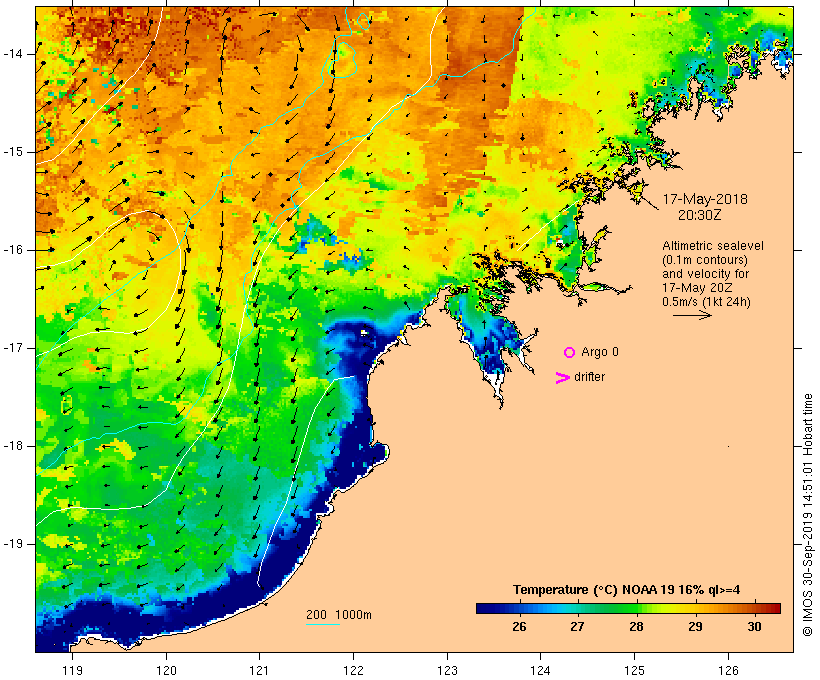
Task: Click the colorbar tick label 30
Action: [x=754, y=627]
